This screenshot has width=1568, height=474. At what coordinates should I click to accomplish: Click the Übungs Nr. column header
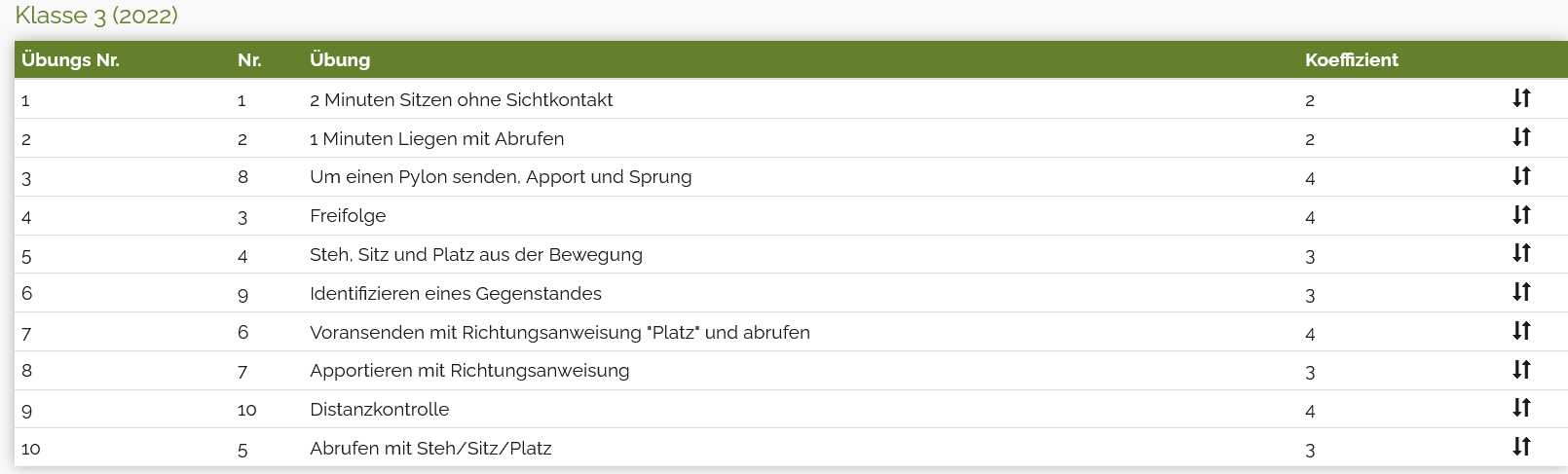tap(70, 59)
